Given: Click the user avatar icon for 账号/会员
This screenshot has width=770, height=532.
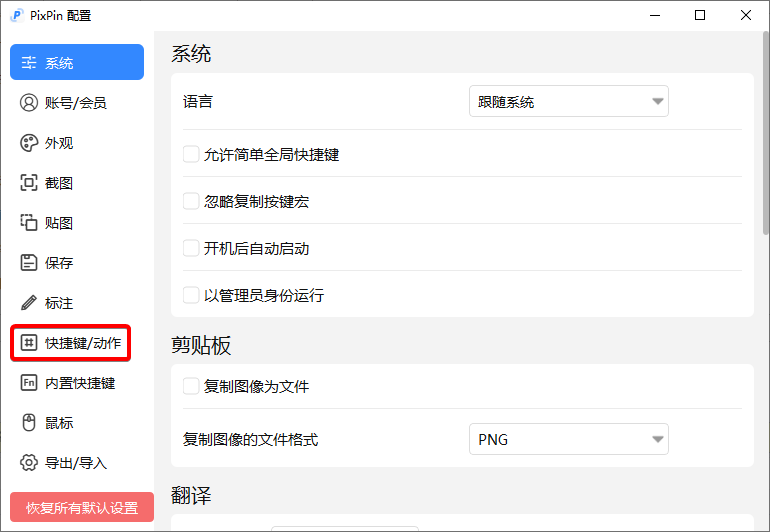Looking at the screenshot, I should click(28, 103).
